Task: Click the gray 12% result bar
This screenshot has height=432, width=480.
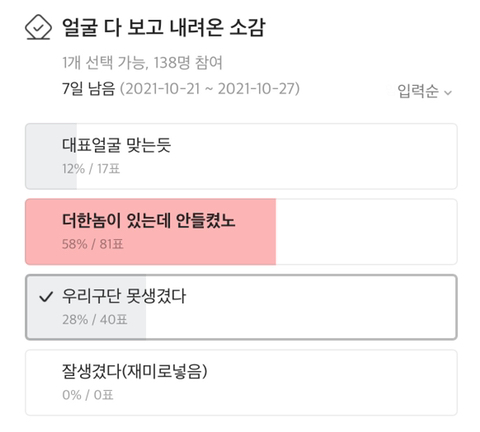Action: pos(51,156)
